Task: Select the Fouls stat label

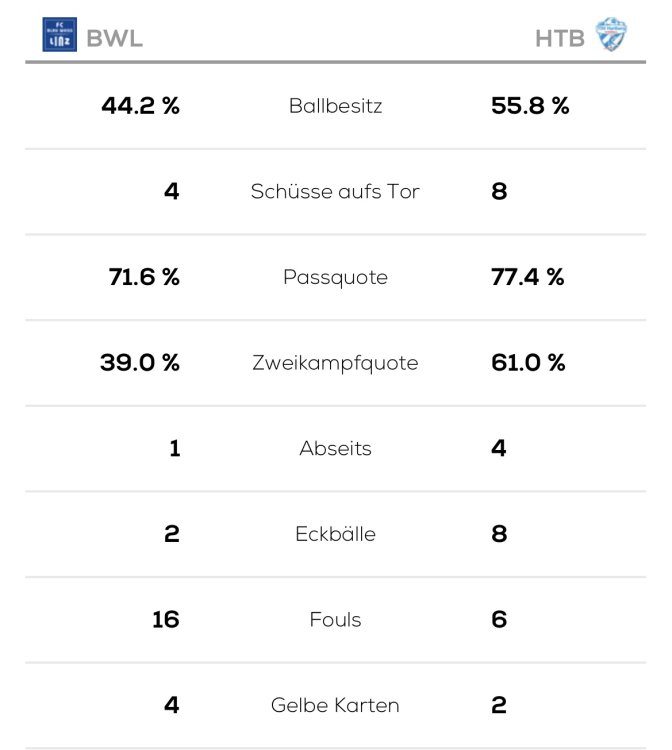Action: coord(335,620)
